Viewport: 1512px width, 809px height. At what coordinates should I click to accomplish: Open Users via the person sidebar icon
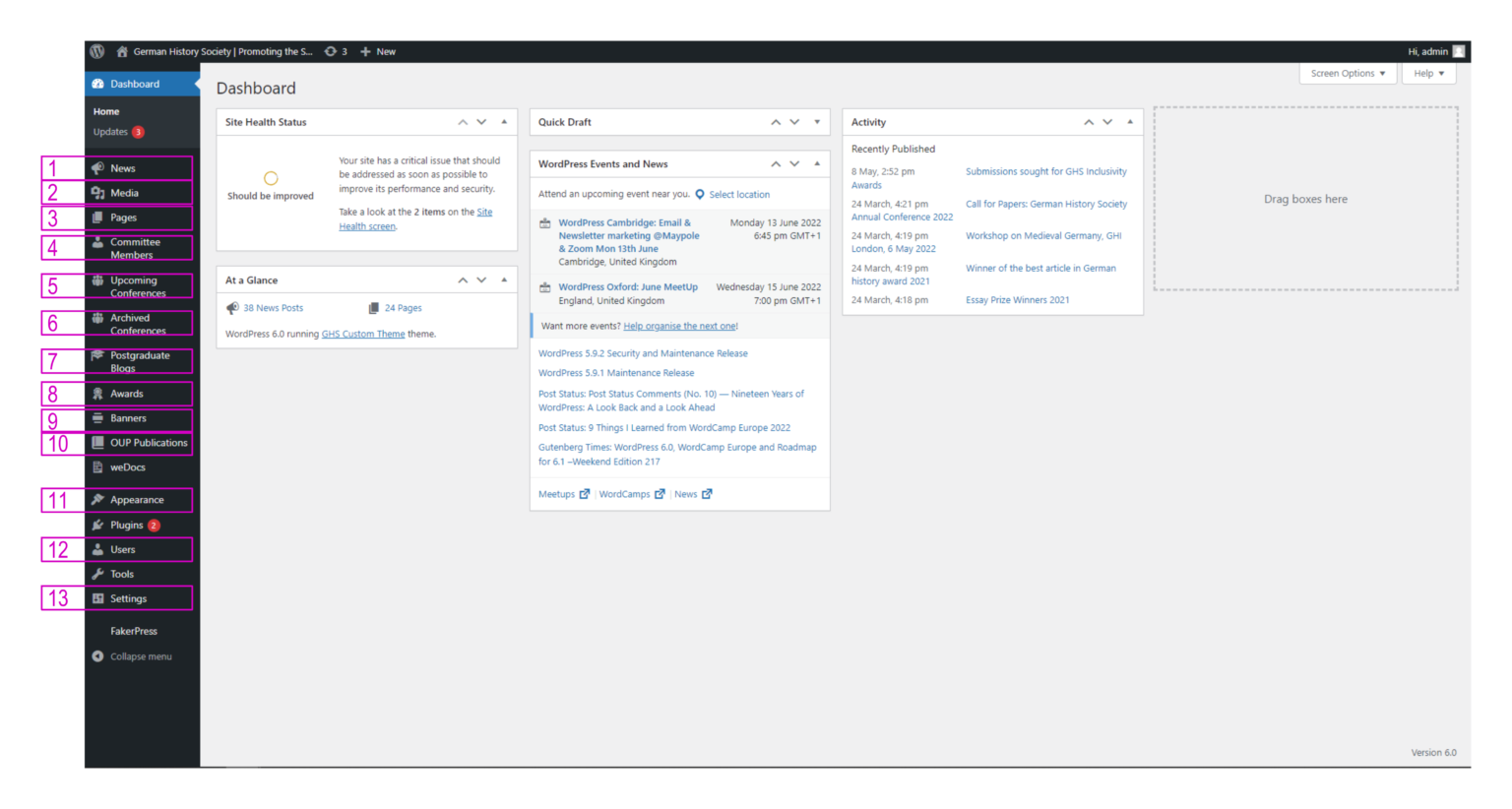pos(96,549)
